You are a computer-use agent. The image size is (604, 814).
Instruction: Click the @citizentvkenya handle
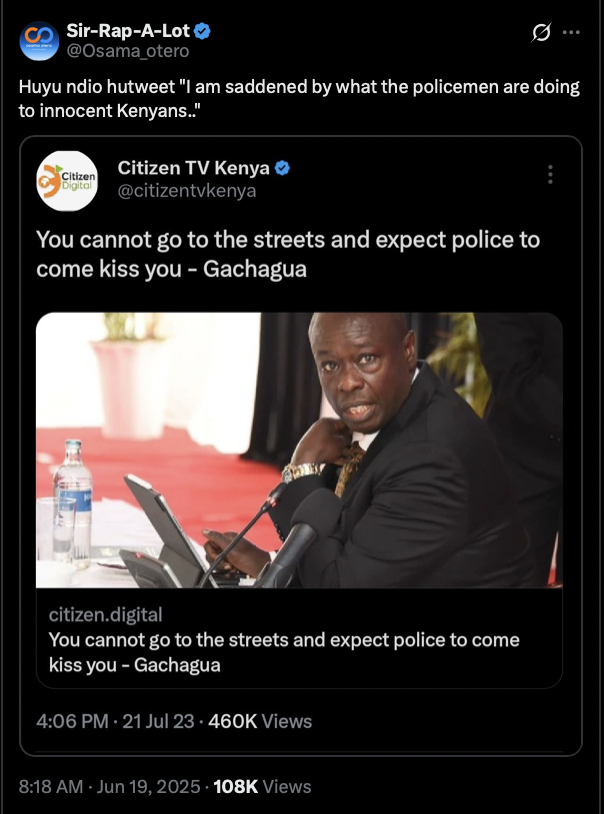point(187,191)
